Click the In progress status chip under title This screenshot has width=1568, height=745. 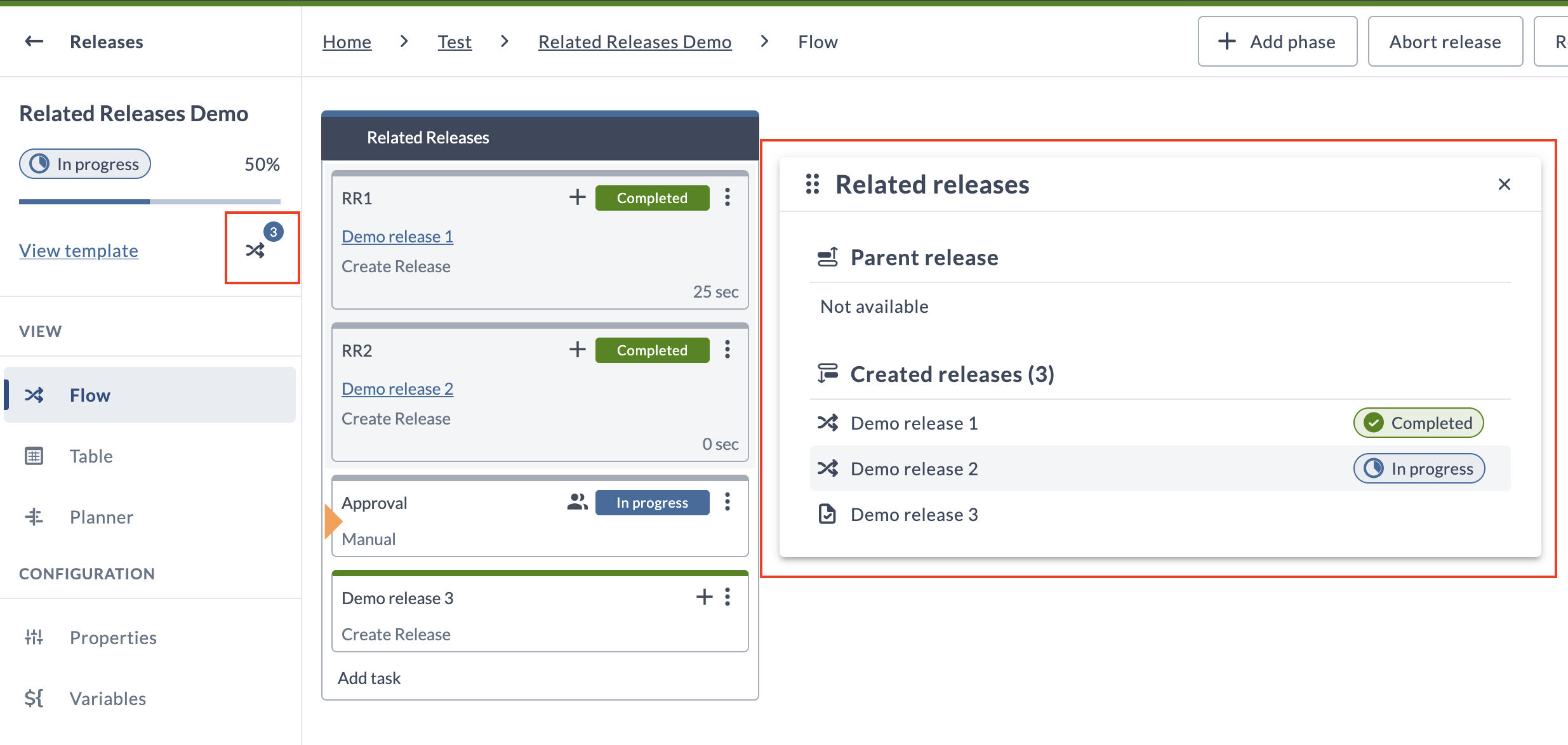pyautogui.click(x=85, y=164)
